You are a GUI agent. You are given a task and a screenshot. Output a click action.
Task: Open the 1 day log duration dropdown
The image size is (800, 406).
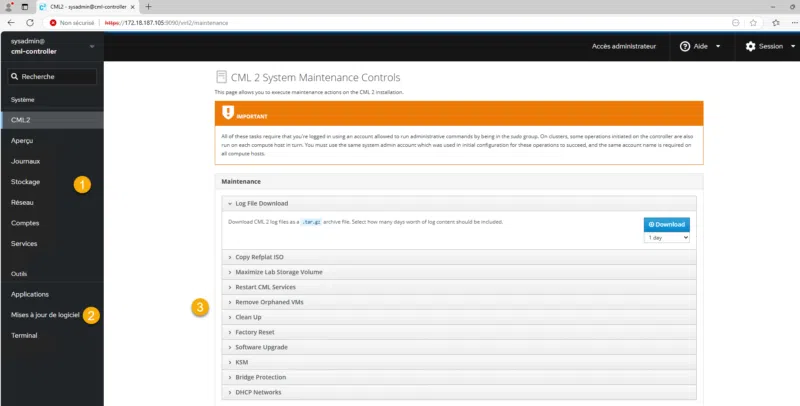[x=667, y=238]
